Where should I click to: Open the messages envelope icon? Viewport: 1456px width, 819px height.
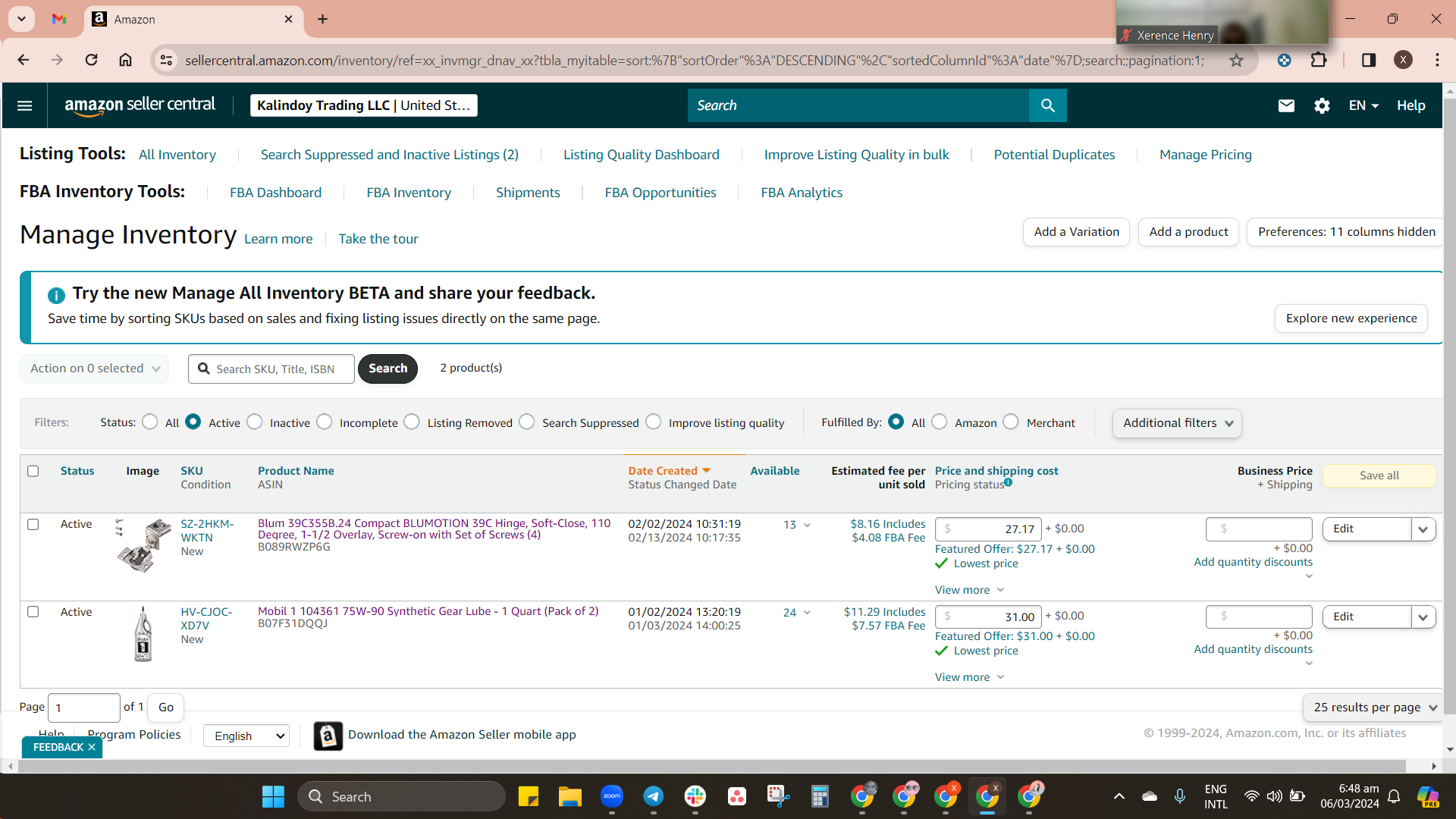click(1286, 105)
